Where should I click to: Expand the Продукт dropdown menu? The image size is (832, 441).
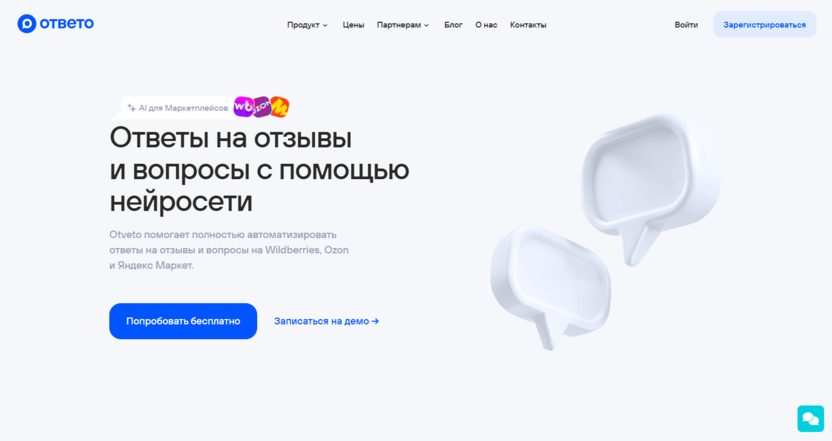click(307, 25)
